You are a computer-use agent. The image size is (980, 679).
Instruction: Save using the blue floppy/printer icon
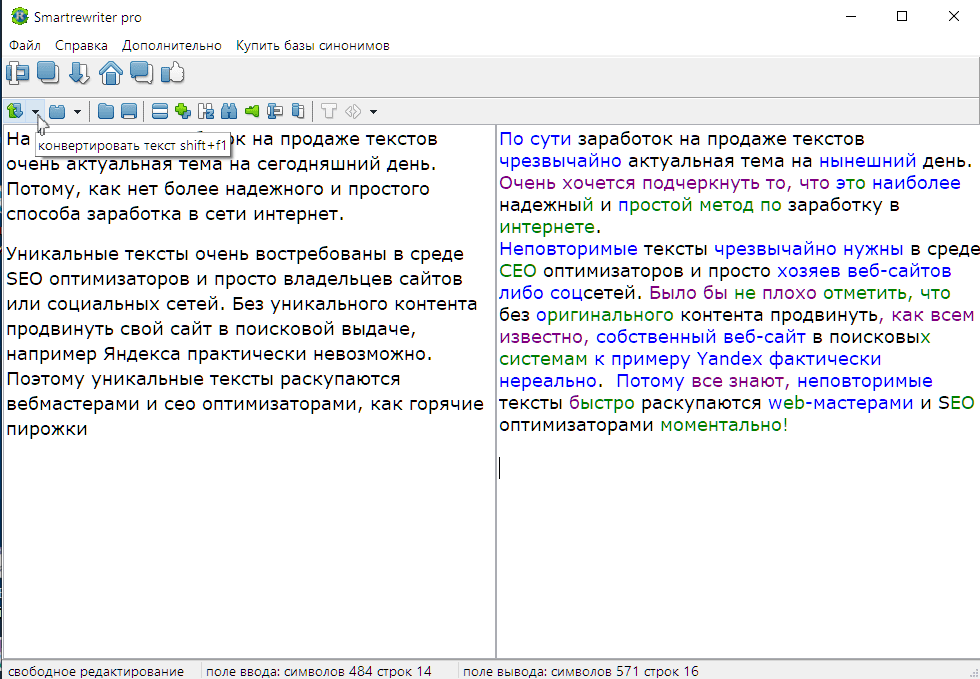pos(129,112)
